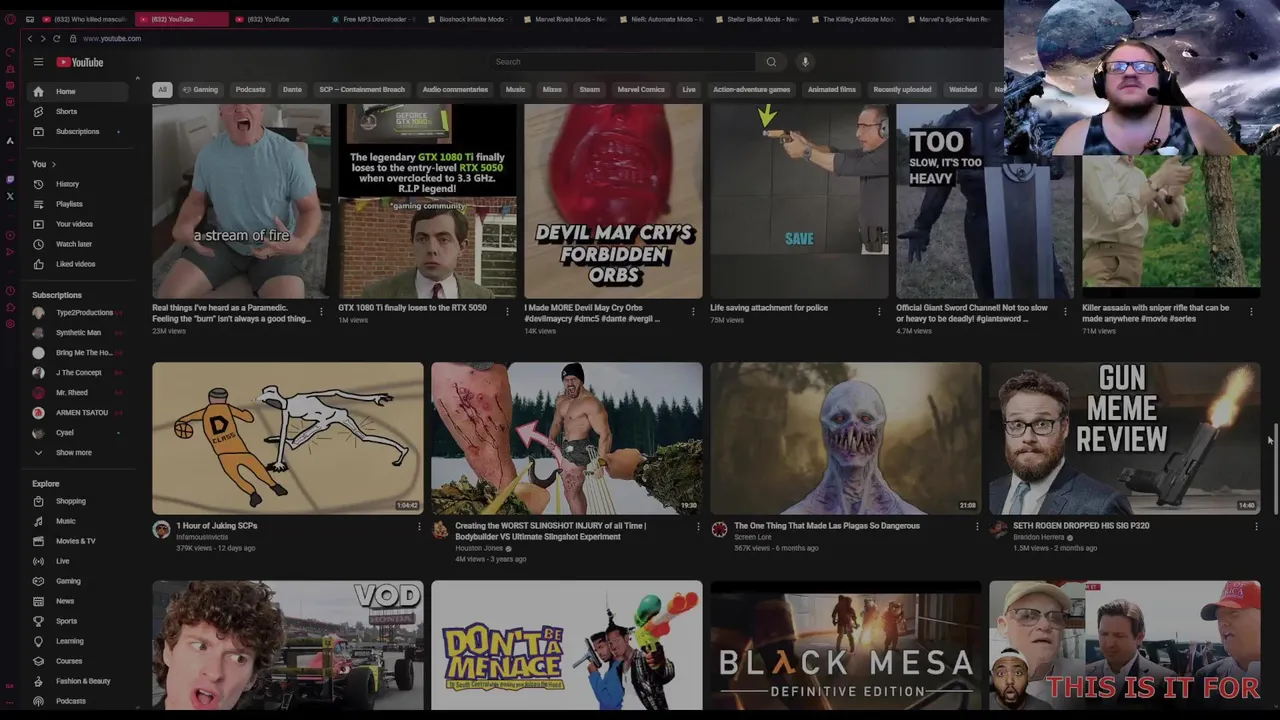Open menu for WORST SLINGSHOT INJURY video
1280x720 pixels.
point(698,527)
